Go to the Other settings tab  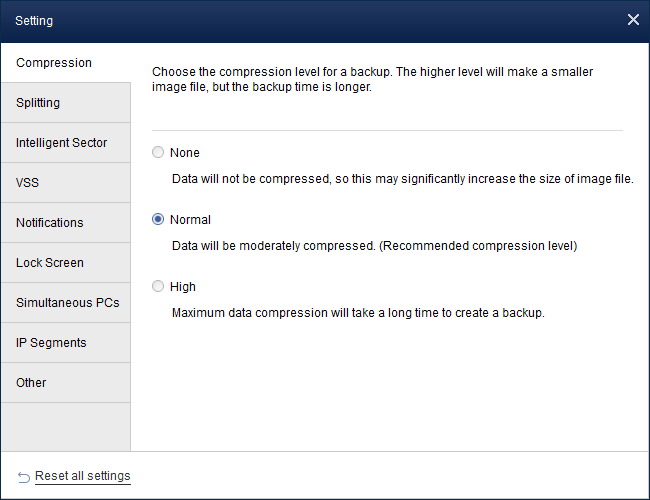pos(31,383)
